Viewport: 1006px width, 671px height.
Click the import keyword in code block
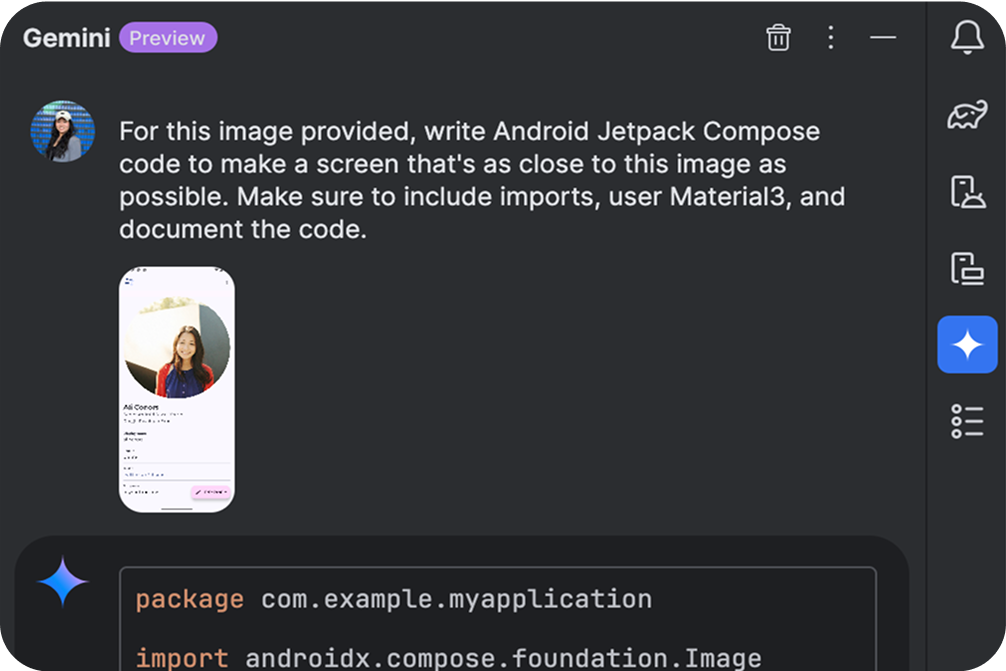click(x=182, y=658)
